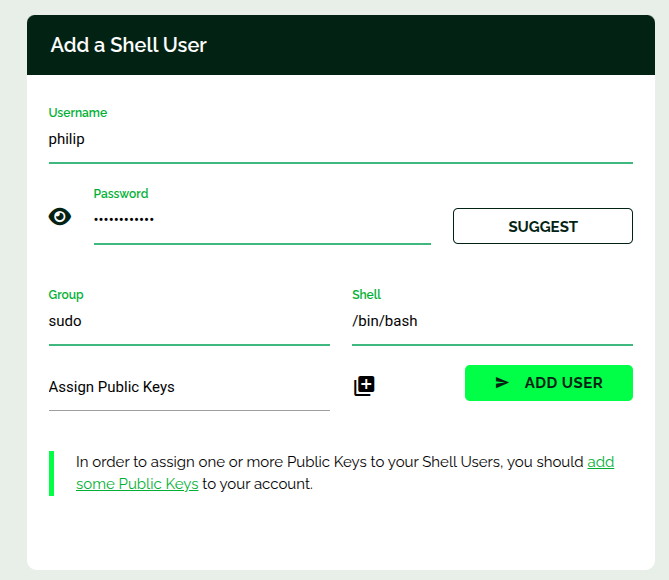Click the green accent bar beside the notice
Screen dimensions: 669x580
pos(51,473)
